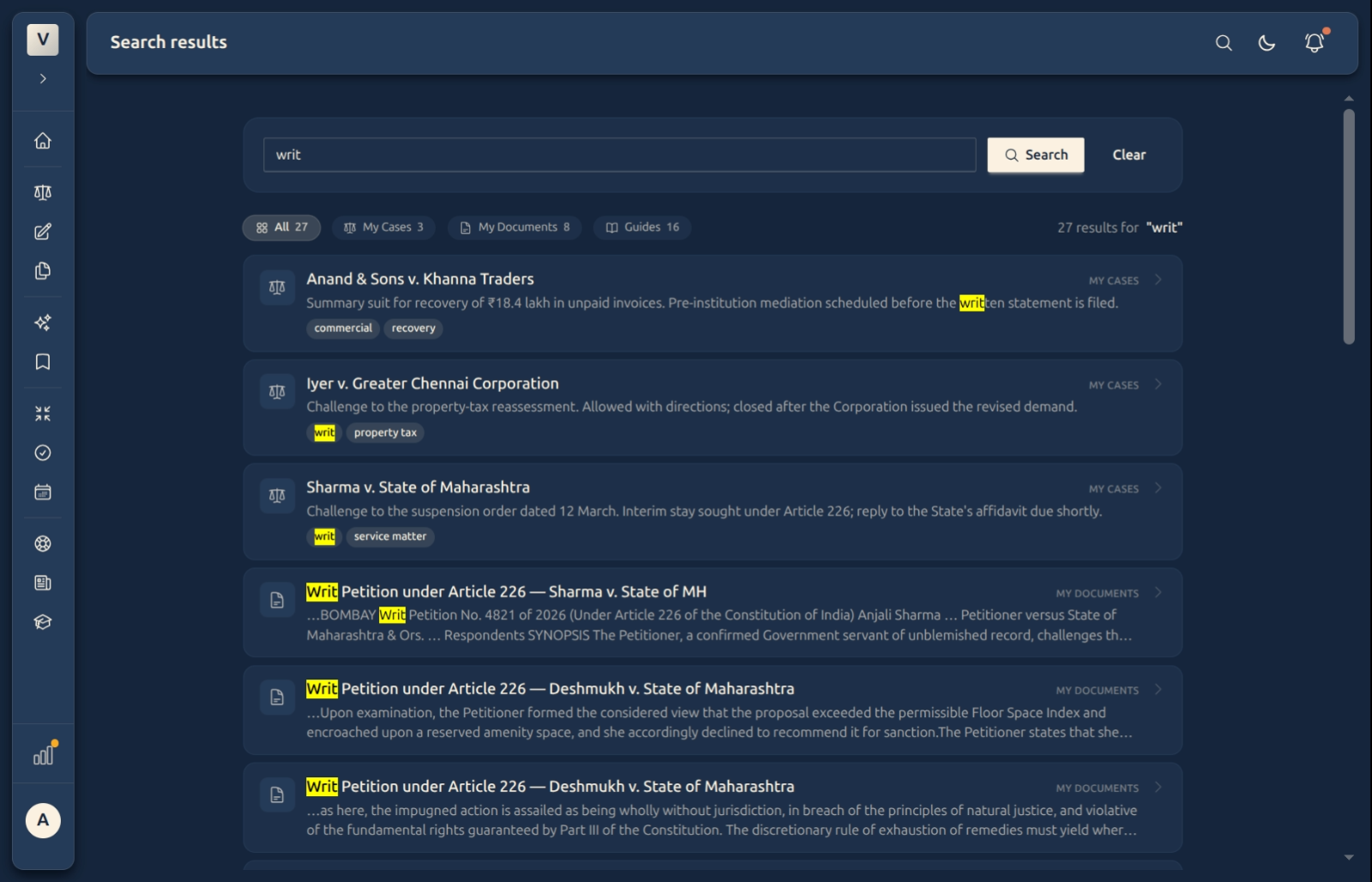Viewport: 1372px width, 882px height.
Task: Click the chevron on Sharma v. State of Maharashtra
Action: click(x=1158, y=488)
